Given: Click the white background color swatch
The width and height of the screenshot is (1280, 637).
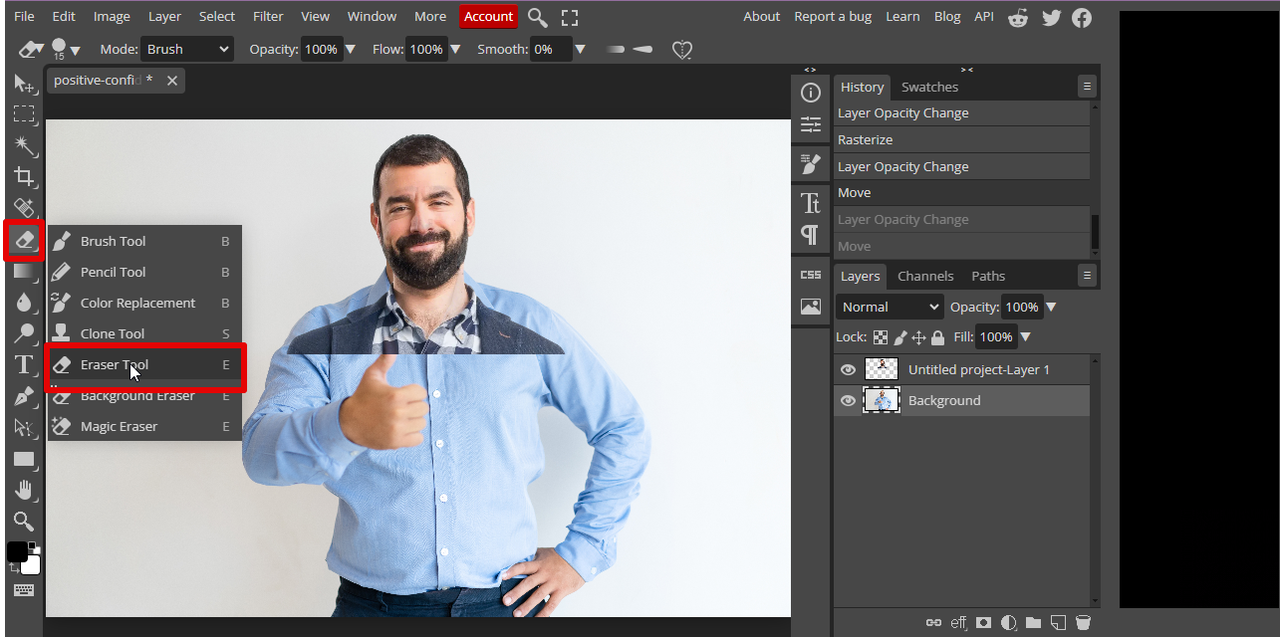Looking at the screenshot, I should coord(32,566).
